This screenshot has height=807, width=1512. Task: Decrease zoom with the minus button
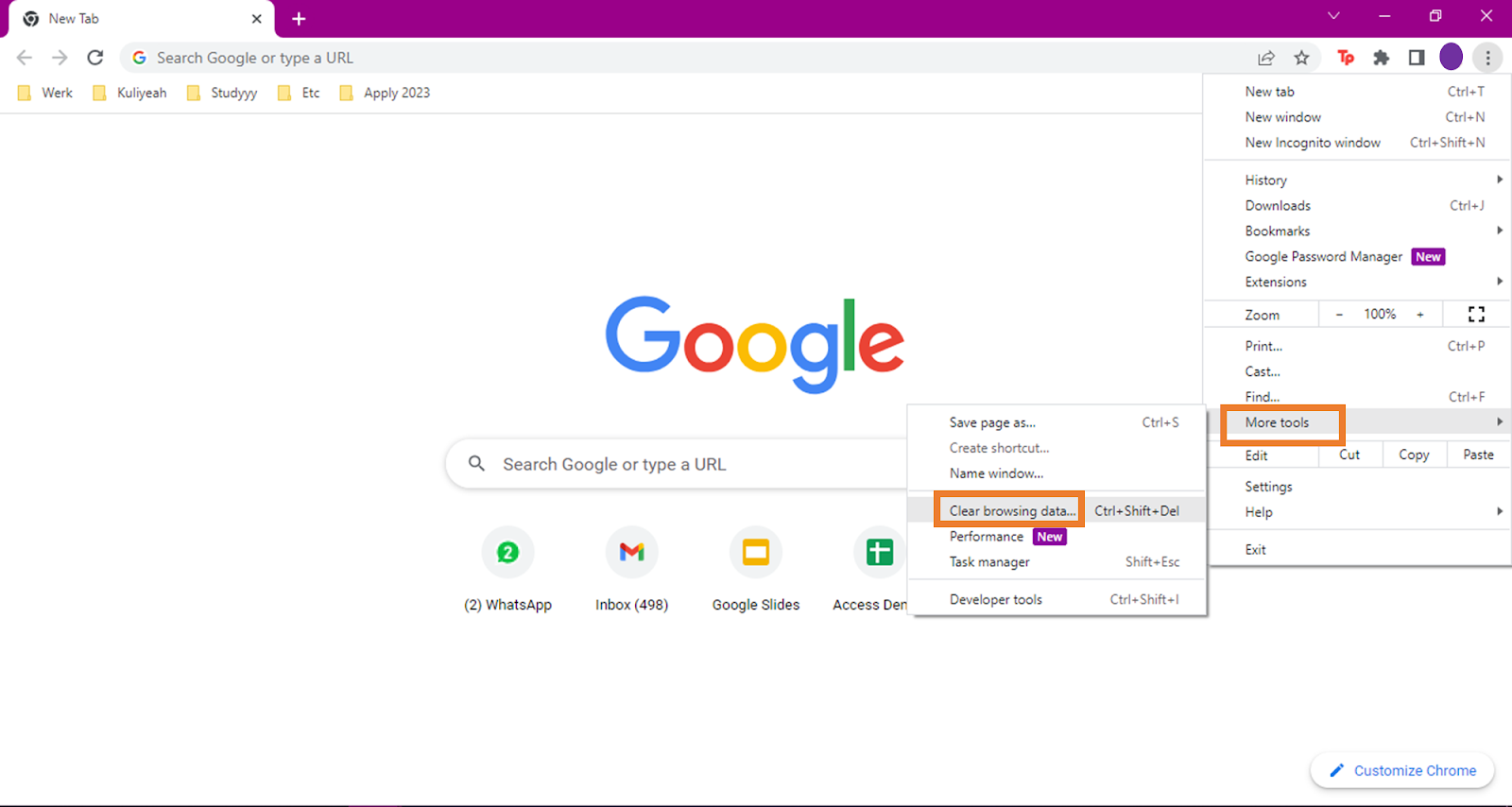1339,315
